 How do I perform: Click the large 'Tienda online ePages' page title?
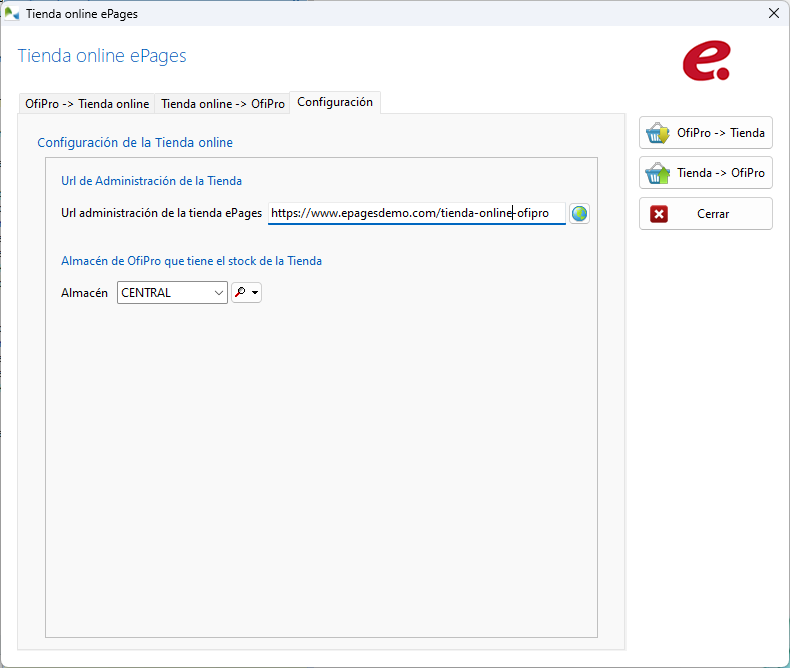102,56
